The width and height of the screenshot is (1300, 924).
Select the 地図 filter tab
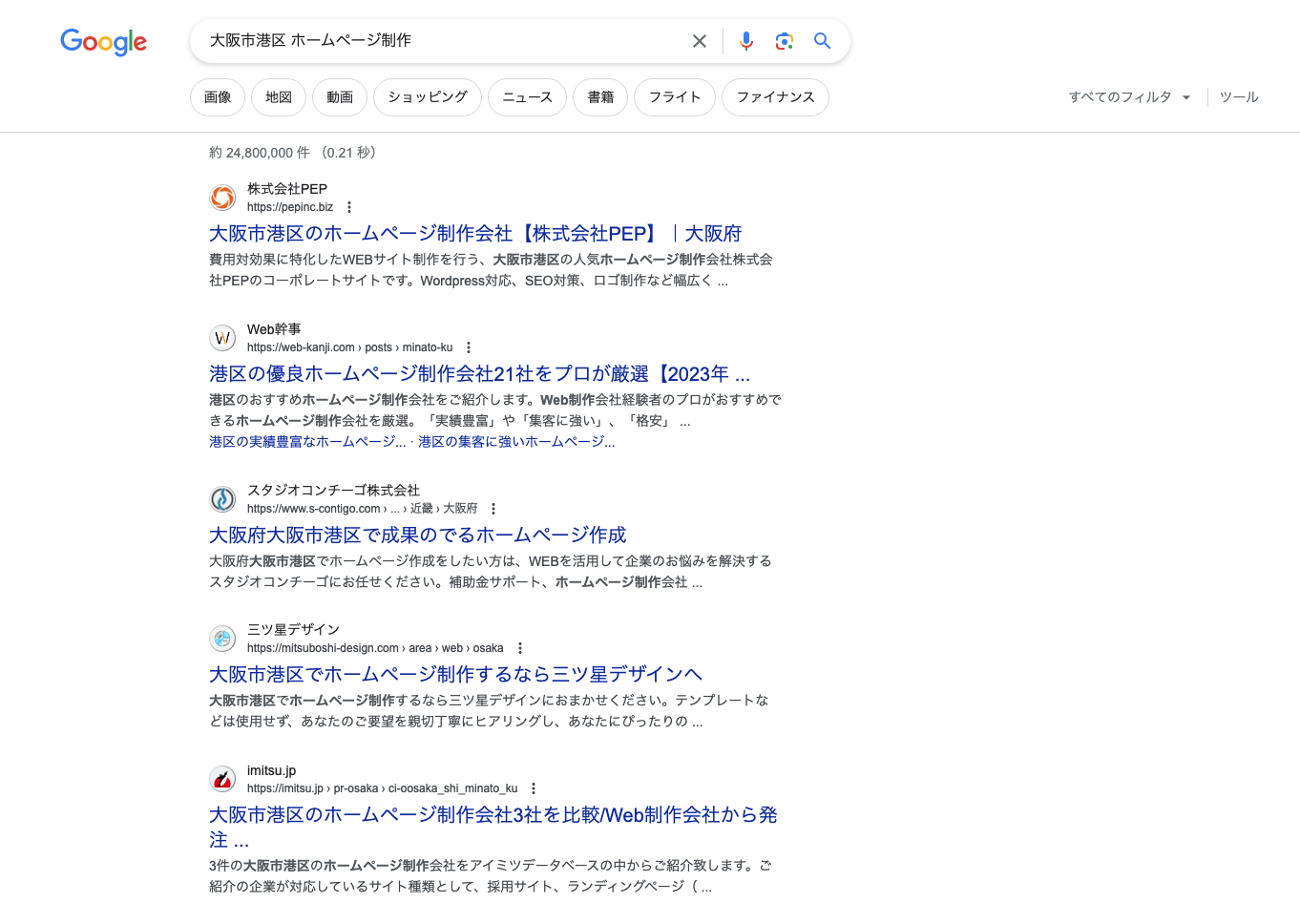(x=279, y=97)
